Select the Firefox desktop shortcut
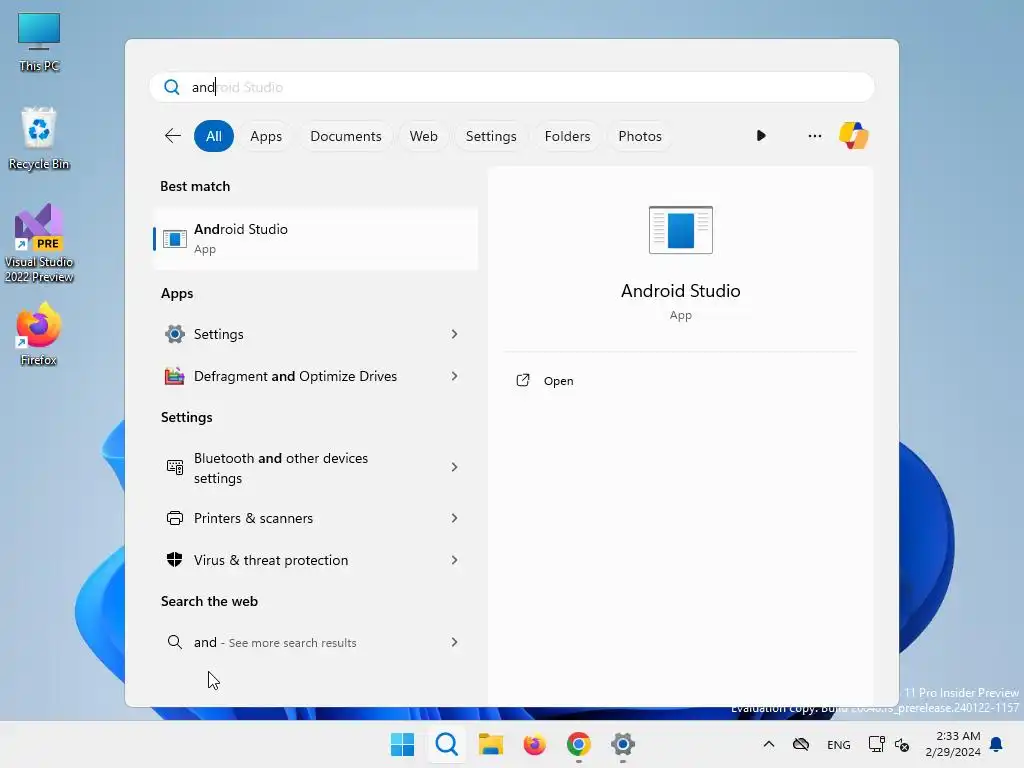The height and width of the screenshot is (768, 1024). coord(39,334)
